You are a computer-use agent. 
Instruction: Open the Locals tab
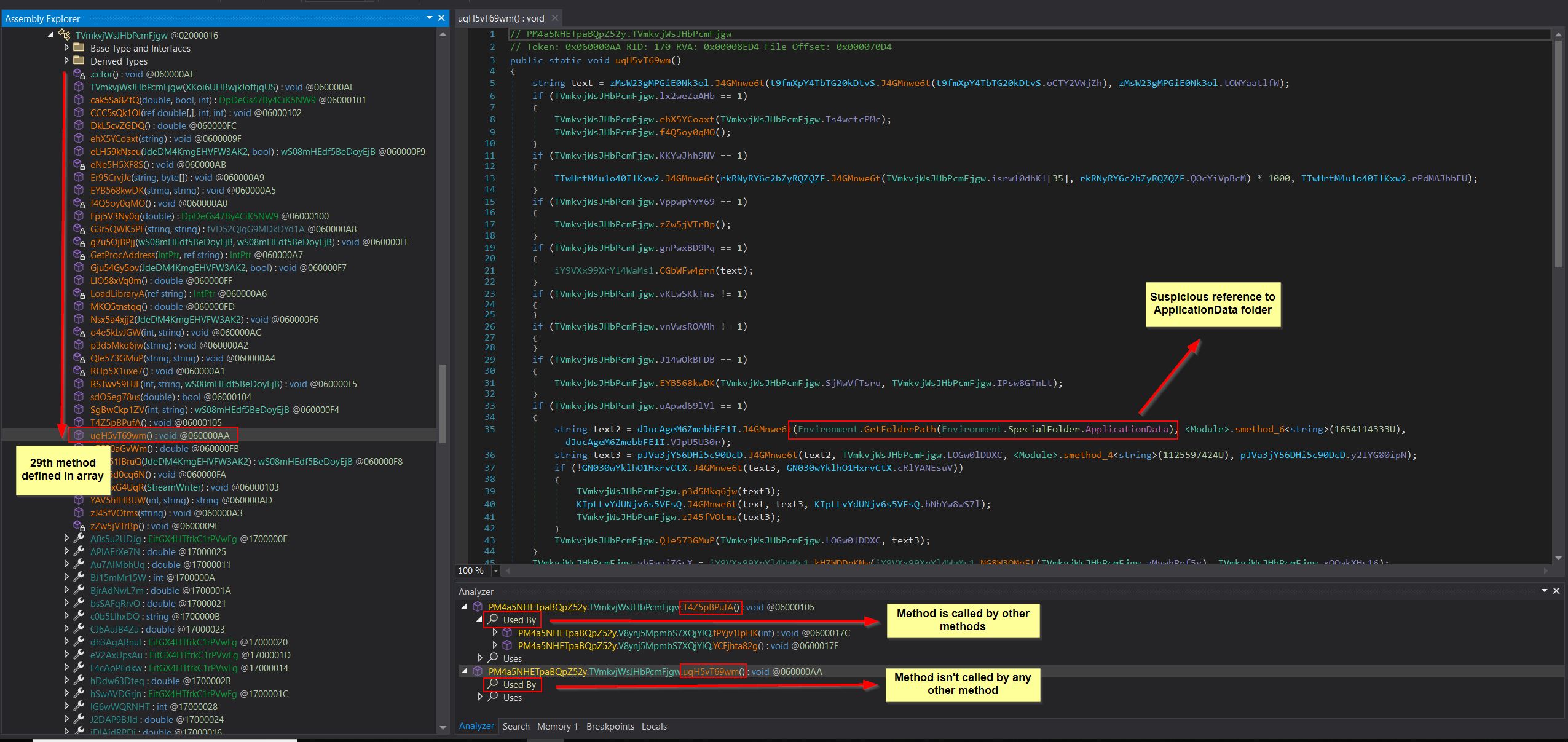click(x=654, y=726)
